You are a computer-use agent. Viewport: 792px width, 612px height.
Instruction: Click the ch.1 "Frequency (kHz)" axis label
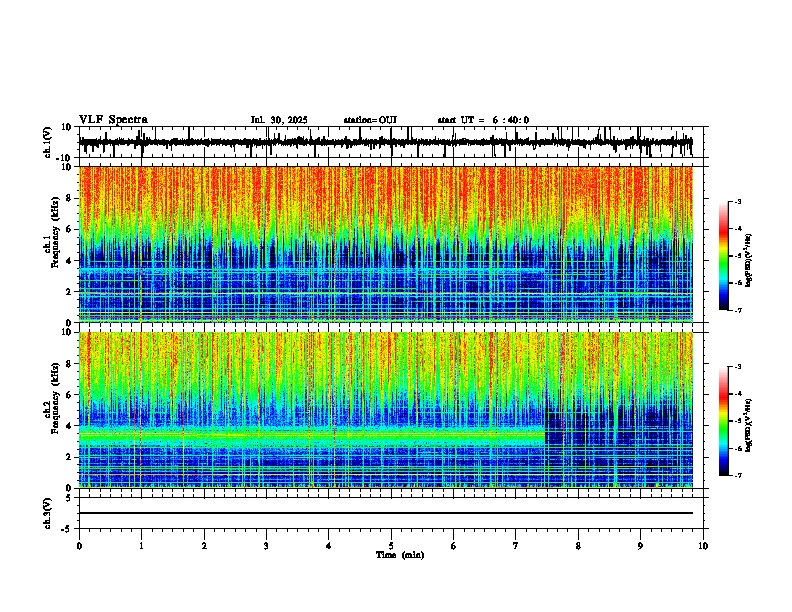56,232
